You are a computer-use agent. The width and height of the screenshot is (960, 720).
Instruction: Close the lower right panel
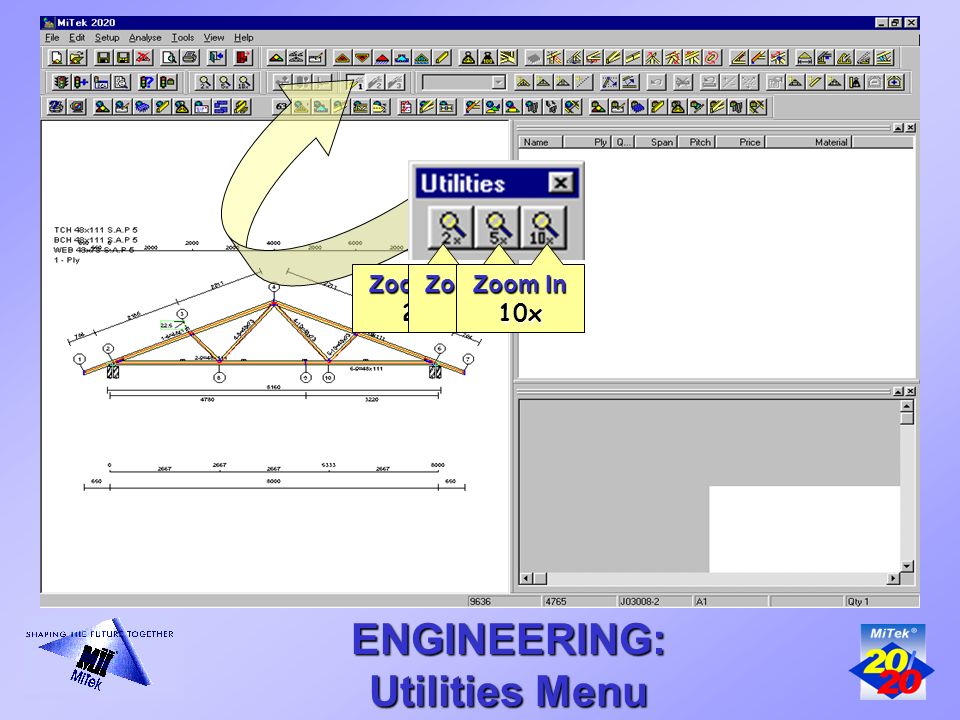[x=911, y=391]
